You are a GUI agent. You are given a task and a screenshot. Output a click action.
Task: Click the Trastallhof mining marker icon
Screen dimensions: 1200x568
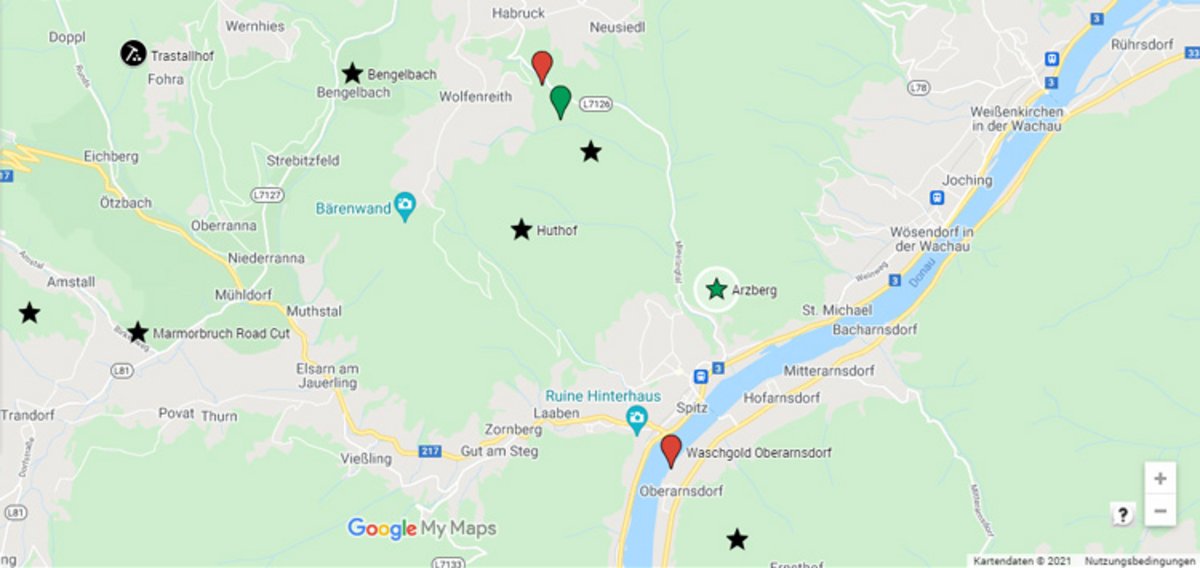[133, 53]
